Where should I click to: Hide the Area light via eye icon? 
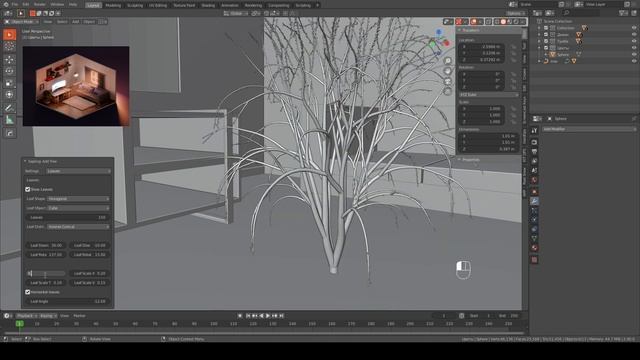[634, 61]
